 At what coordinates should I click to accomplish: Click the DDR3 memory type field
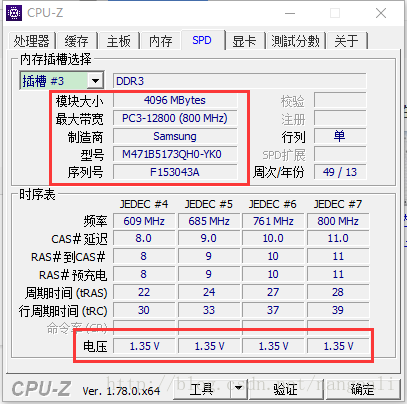(x=239, y=81)
